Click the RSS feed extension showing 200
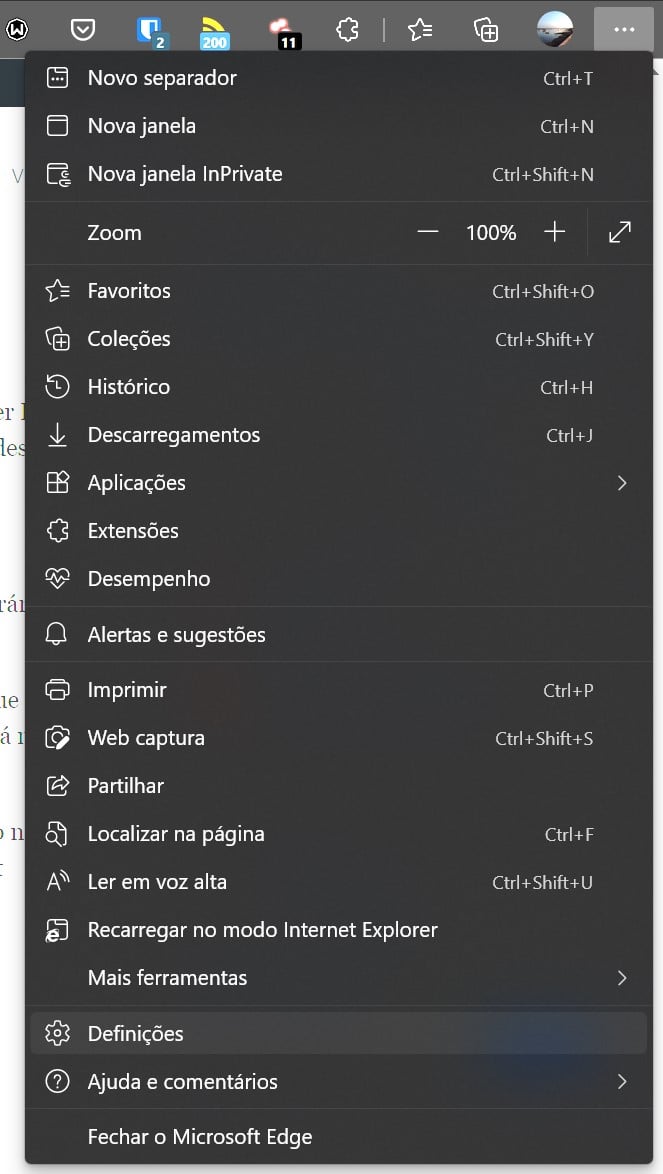663x1174 pixels. tap(214, 30)
